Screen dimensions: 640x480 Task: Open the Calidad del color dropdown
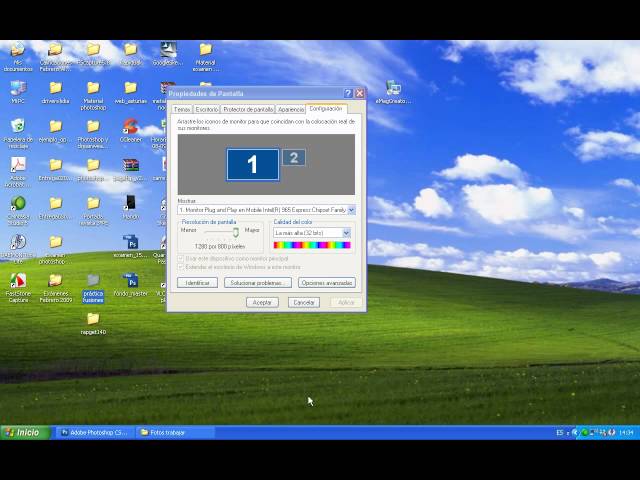[x=346, y=233]
